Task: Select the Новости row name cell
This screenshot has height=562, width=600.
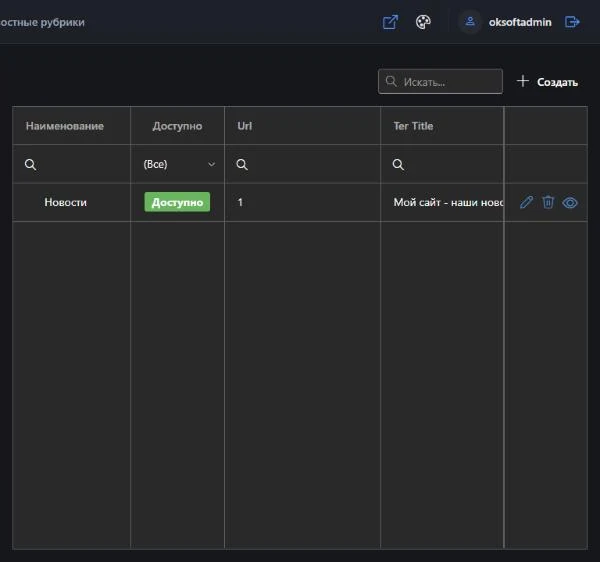Action: (x=72, y=202)
